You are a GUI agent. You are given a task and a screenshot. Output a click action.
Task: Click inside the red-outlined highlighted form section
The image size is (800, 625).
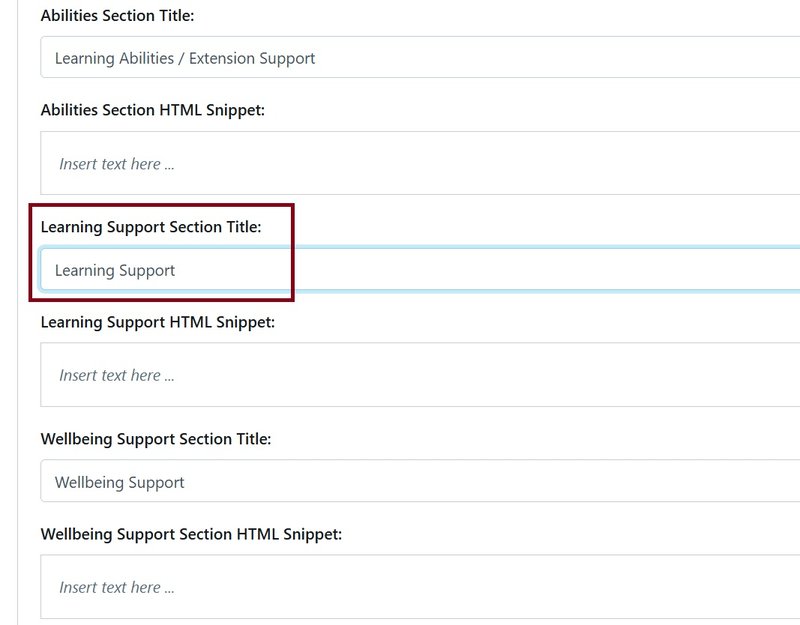[x=160, y=250]
